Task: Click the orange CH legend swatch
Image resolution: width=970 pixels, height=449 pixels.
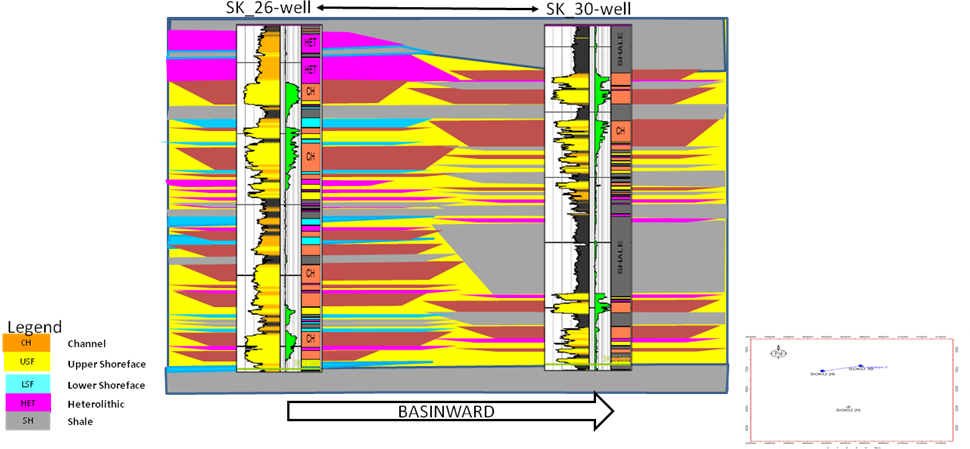Action: (26, 342)
